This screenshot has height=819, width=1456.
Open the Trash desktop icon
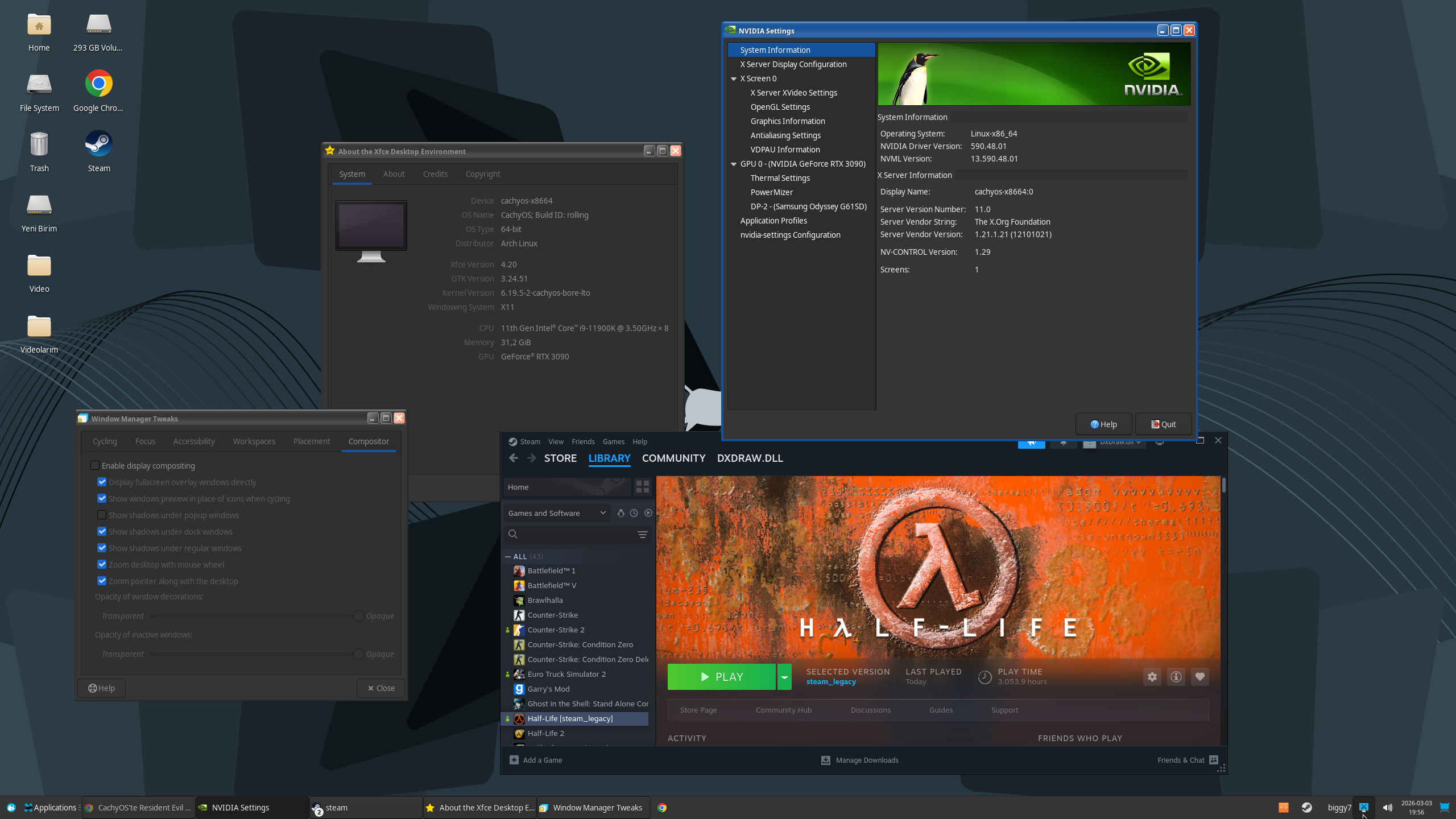click(x=39, y=144)
